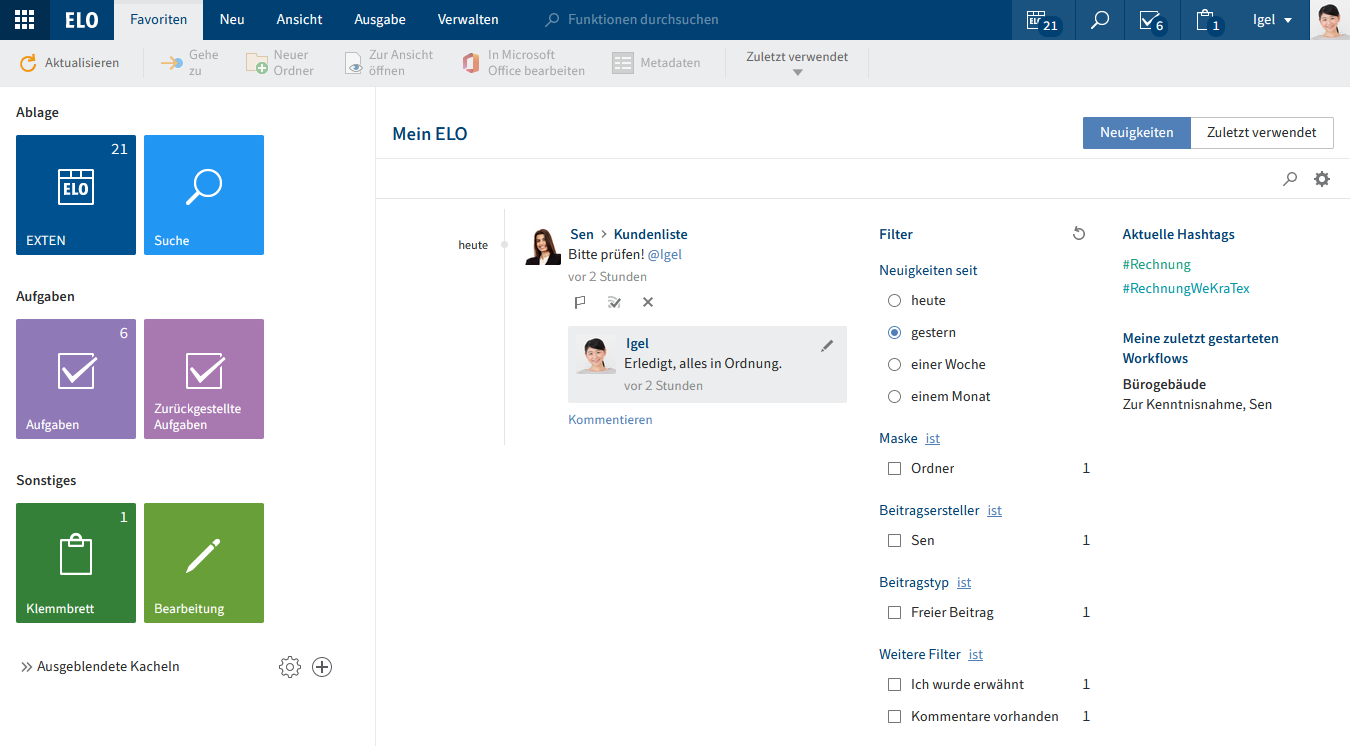Select the 'heute' radio button
This screenshot has width=1350, height=746.
(x=895, y=301)
